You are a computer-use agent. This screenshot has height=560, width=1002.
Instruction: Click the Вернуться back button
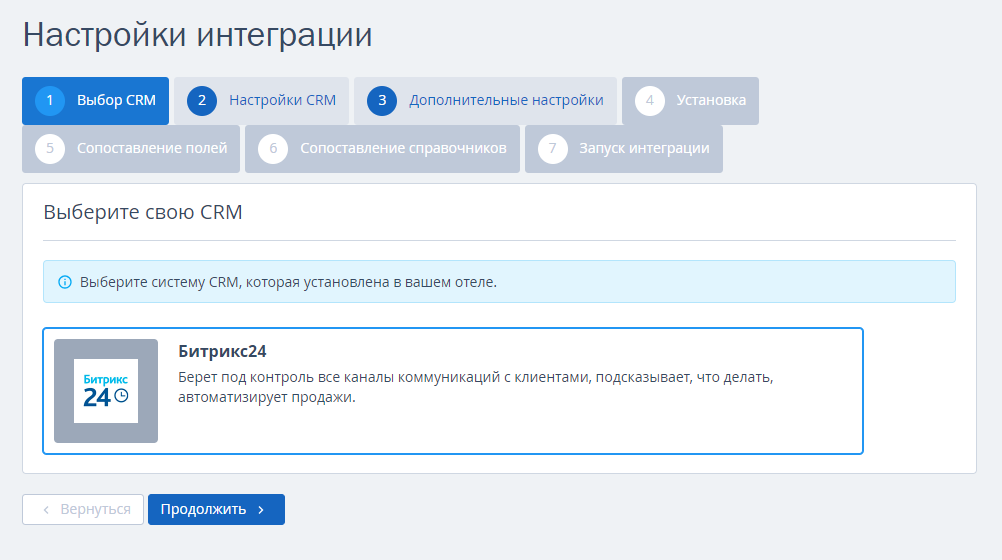coord(83,509)
